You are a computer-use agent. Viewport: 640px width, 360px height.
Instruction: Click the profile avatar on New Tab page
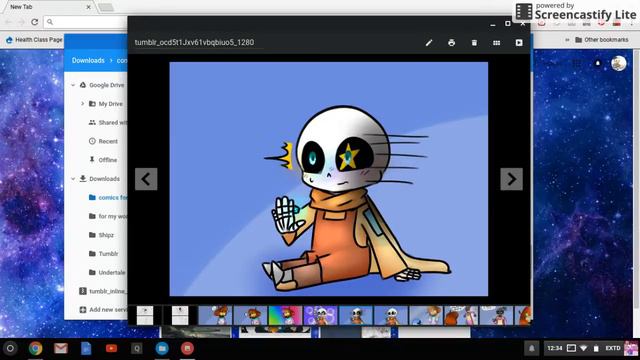pyautogui.click(x=618, y=63)
